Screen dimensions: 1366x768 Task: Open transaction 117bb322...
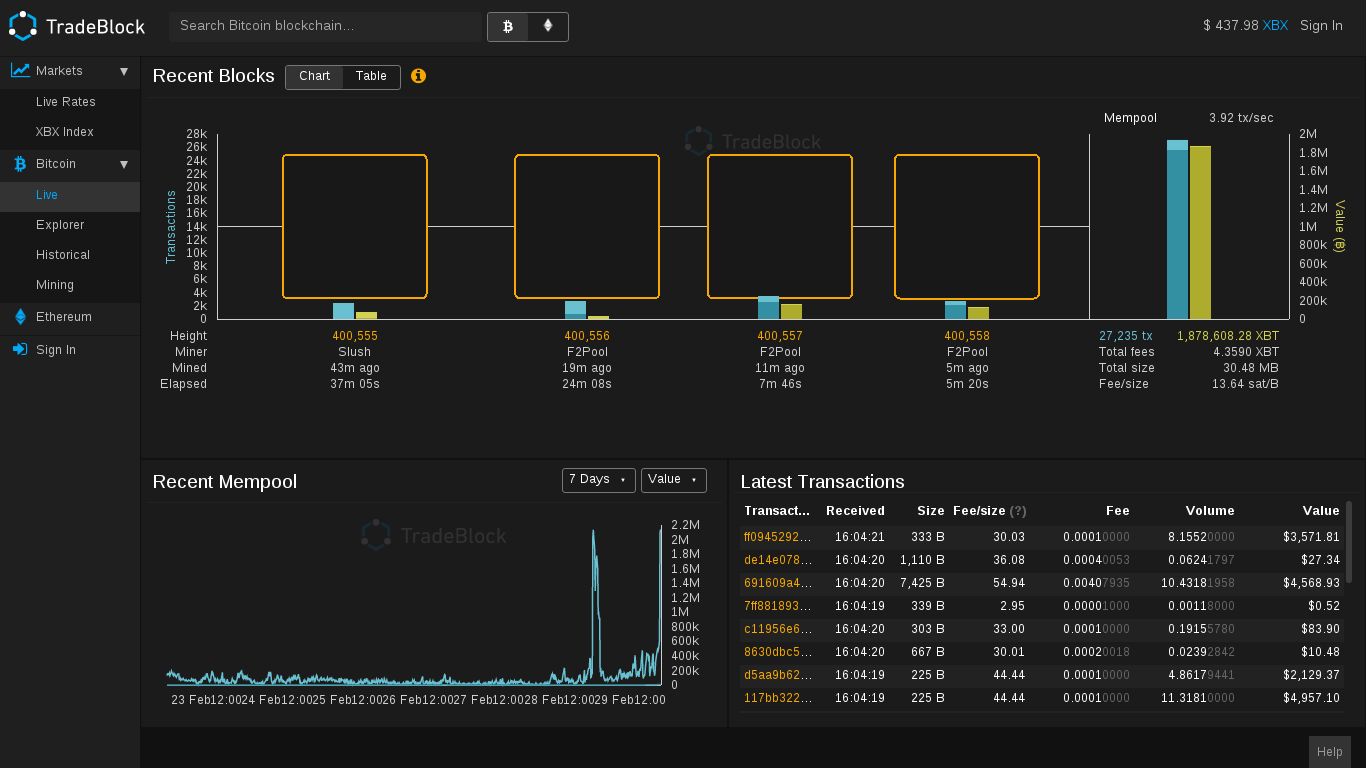(x=778, y=699)
